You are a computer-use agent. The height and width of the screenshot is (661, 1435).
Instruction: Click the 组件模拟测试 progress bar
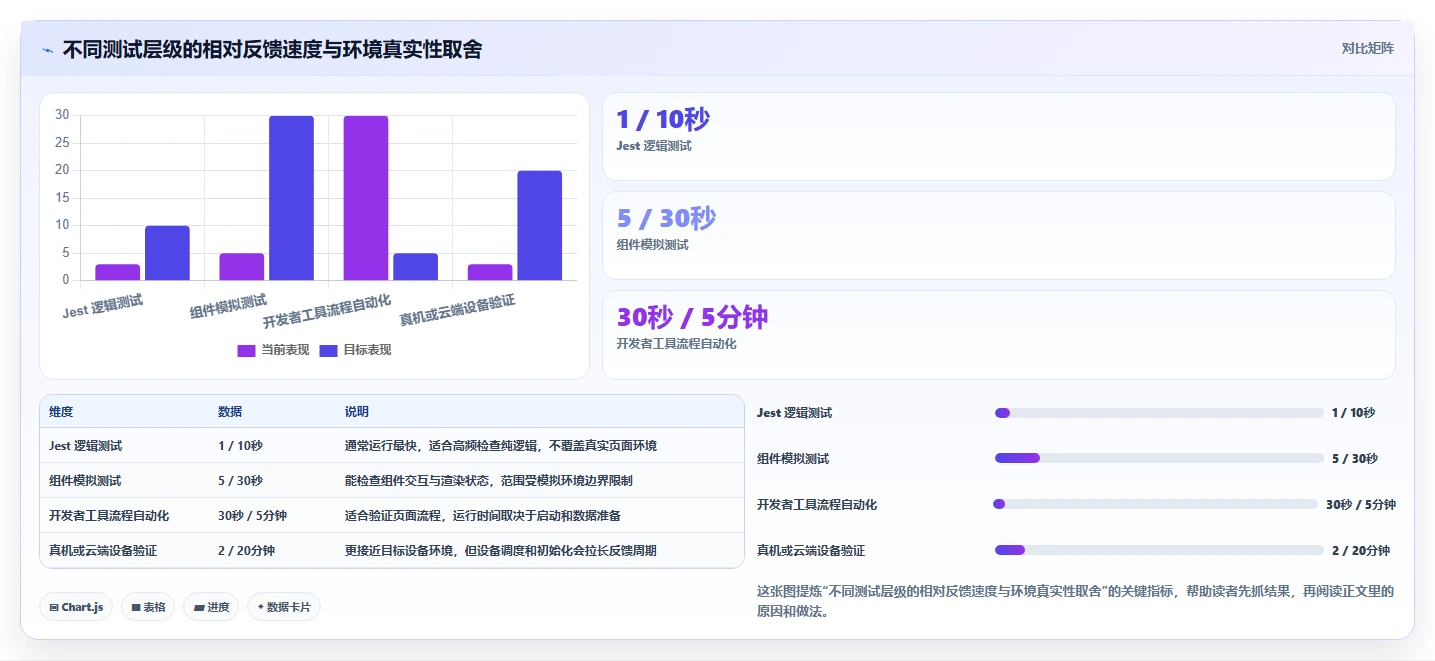1159,458
